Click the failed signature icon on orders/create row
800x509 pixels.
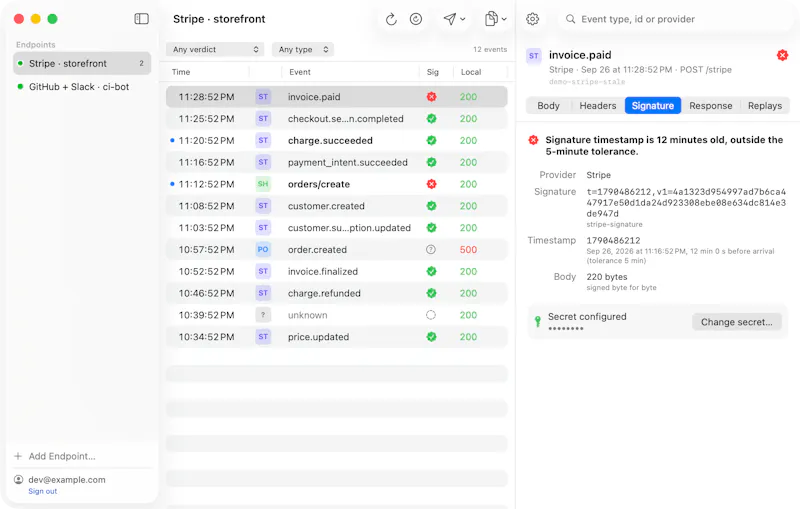click(x=432, y=184)
